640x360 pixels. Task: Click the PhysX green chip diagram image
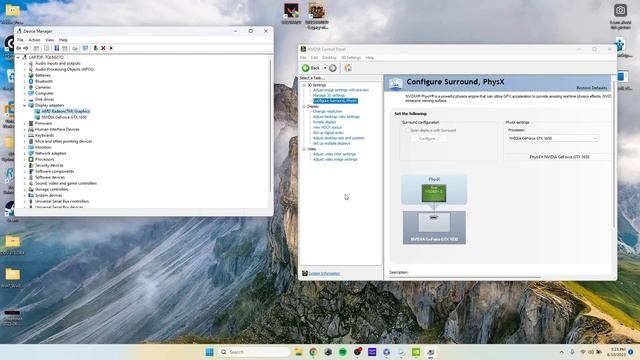[x=434, y=193]
